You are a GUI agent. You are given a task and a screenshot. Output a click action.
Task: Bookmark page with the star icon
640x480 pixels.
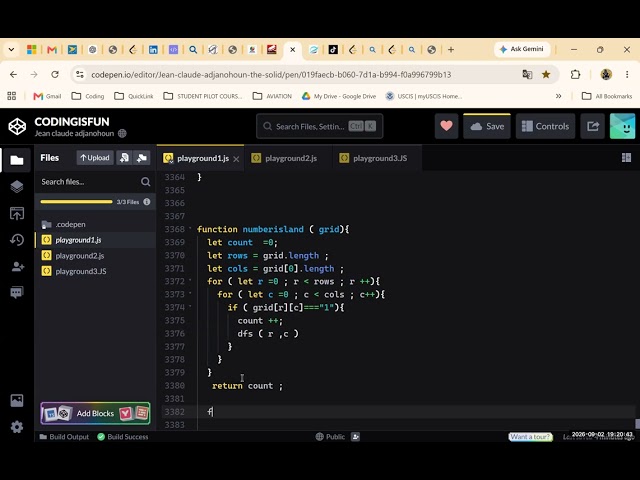546,74
